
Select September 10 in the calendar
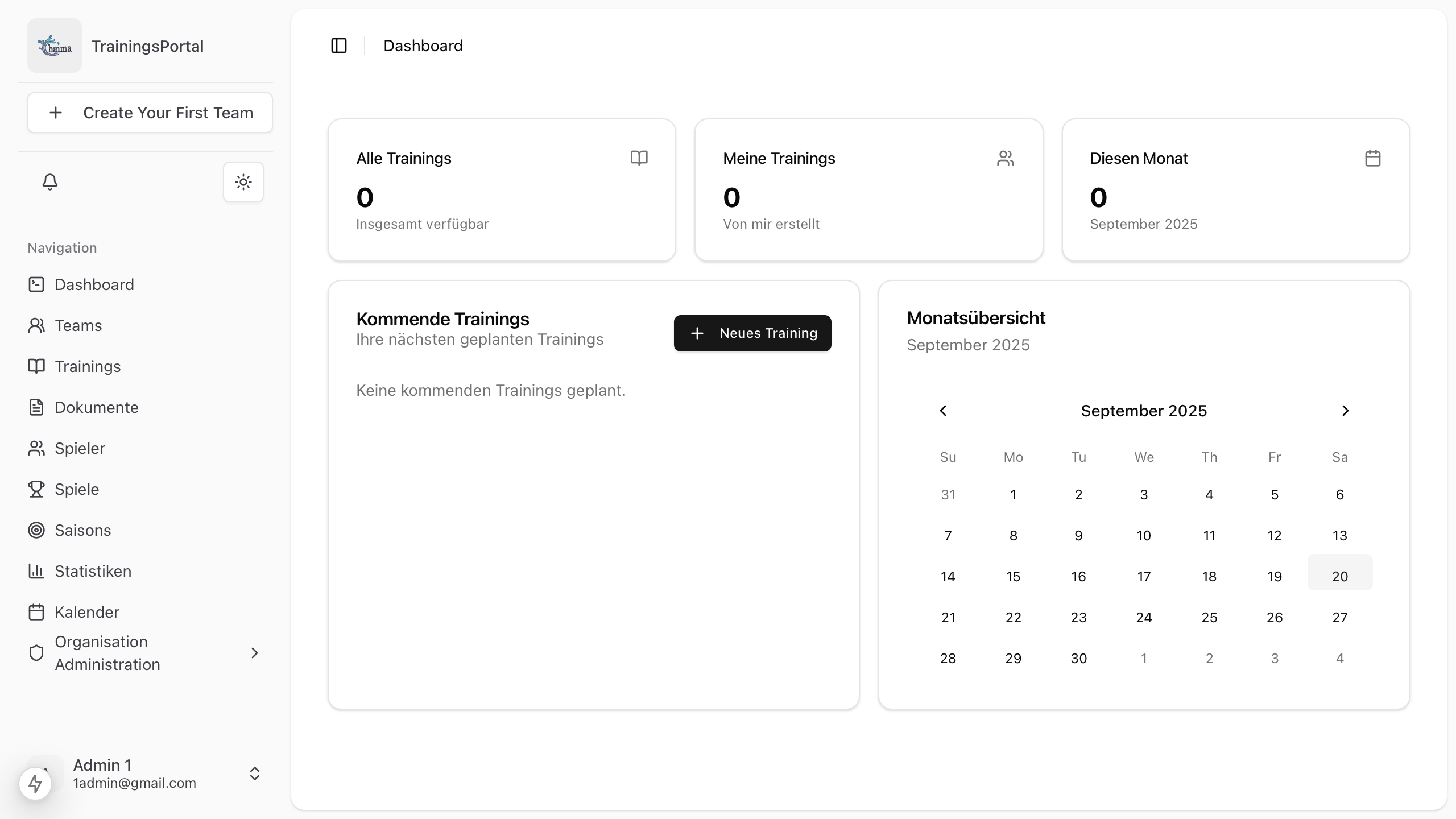[1144, 535]
